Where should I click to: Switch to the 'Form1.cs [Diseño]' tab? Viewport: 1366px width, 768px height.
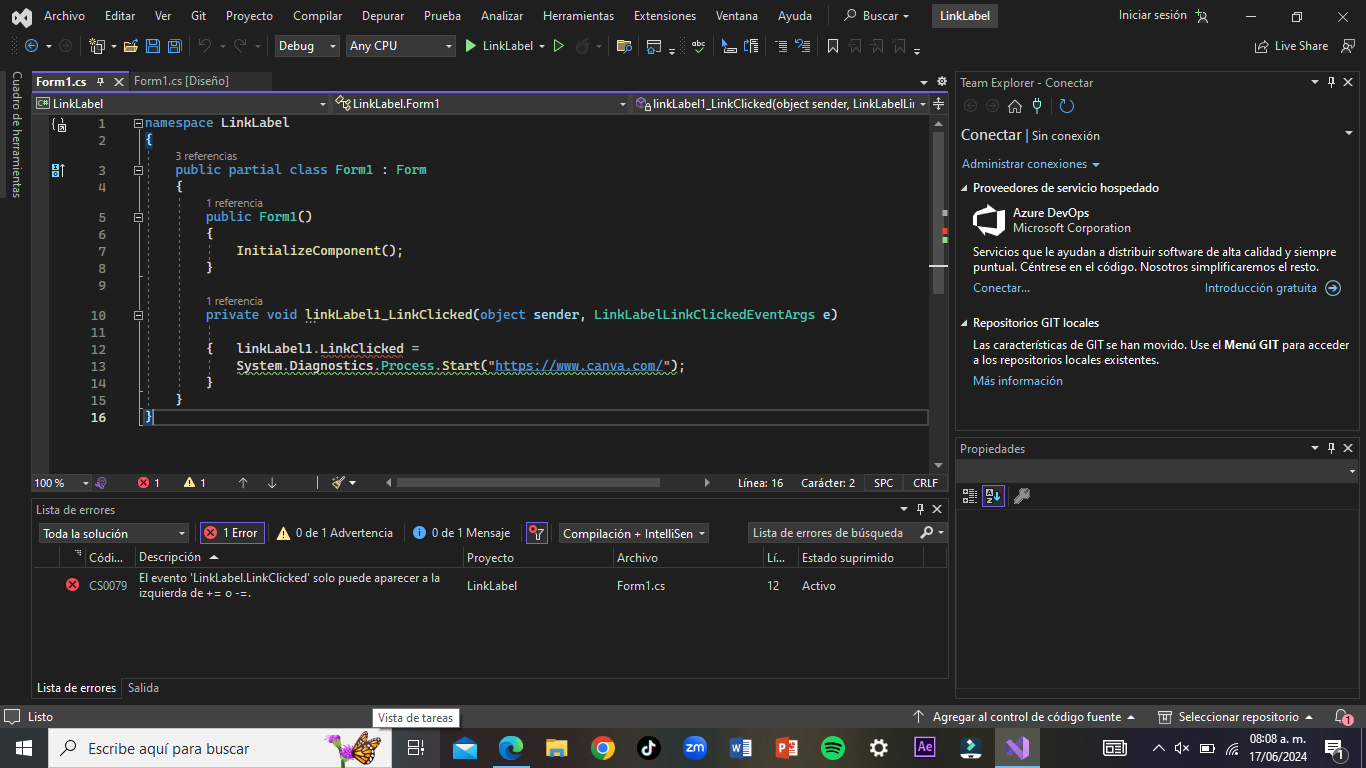click(x=181, y=81)
